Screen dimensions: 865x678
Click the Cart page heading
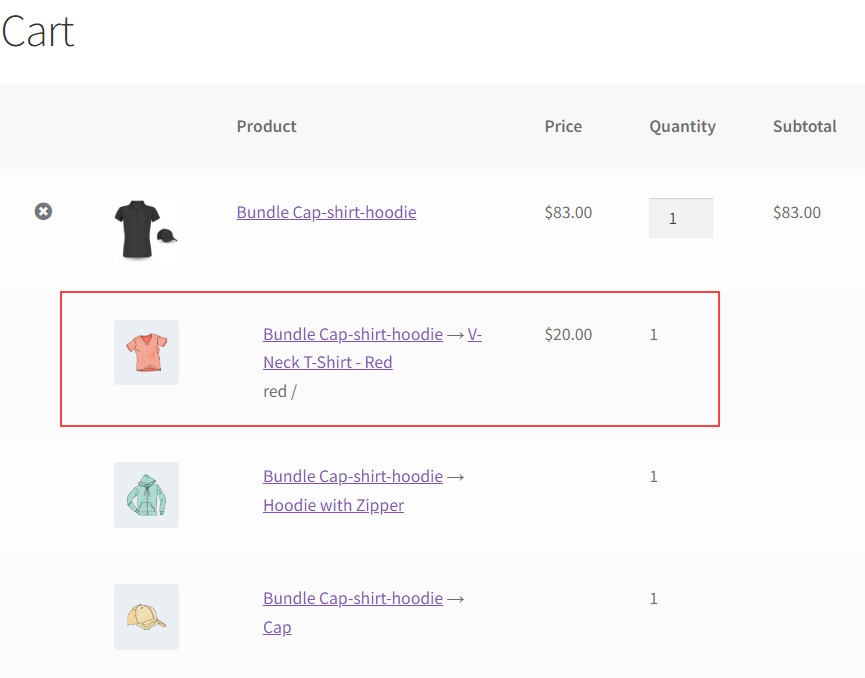(x=38, y=31)
